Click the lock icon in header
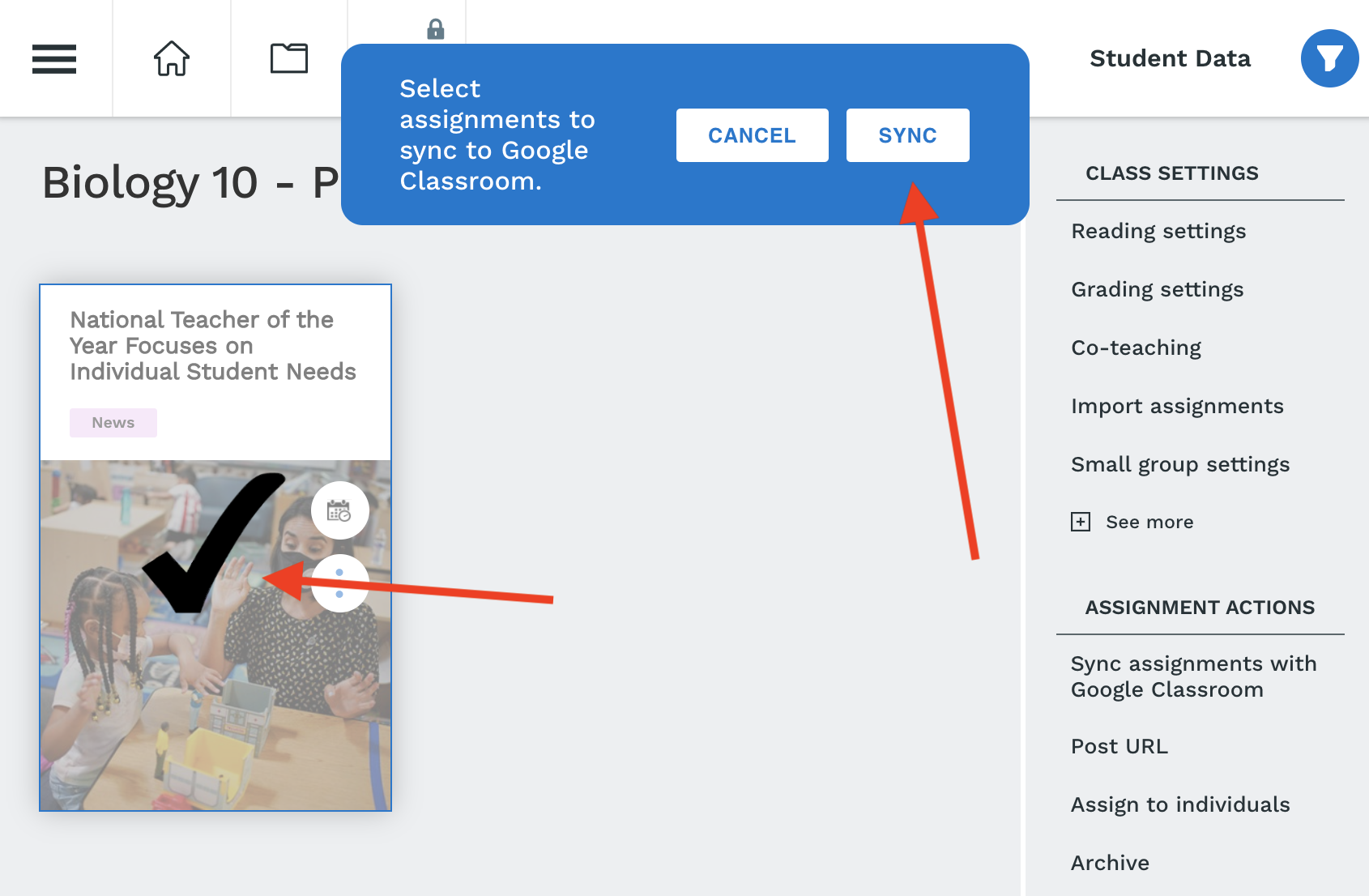The image size is (1369, 896). tap(436, 29)
